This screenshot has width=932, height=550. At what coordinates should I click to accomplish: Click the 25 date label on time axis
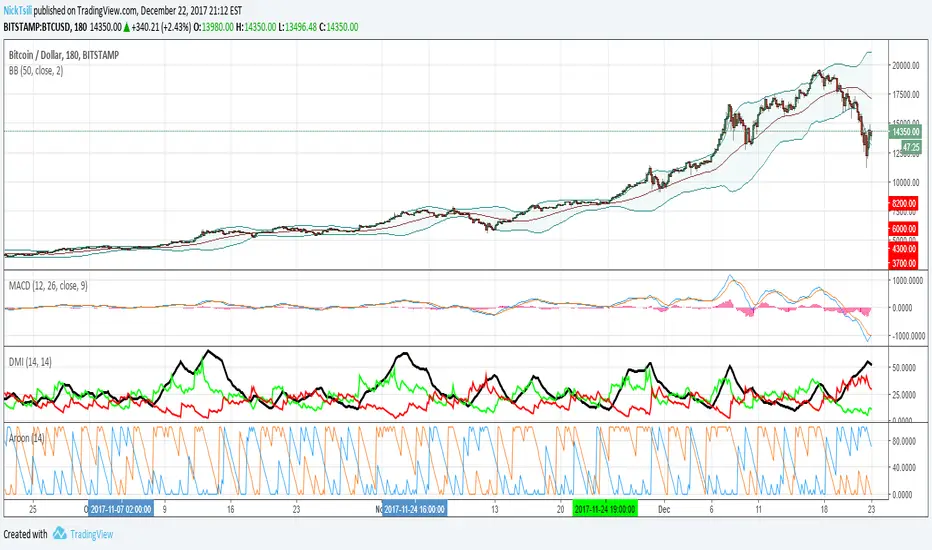point(33,510)
